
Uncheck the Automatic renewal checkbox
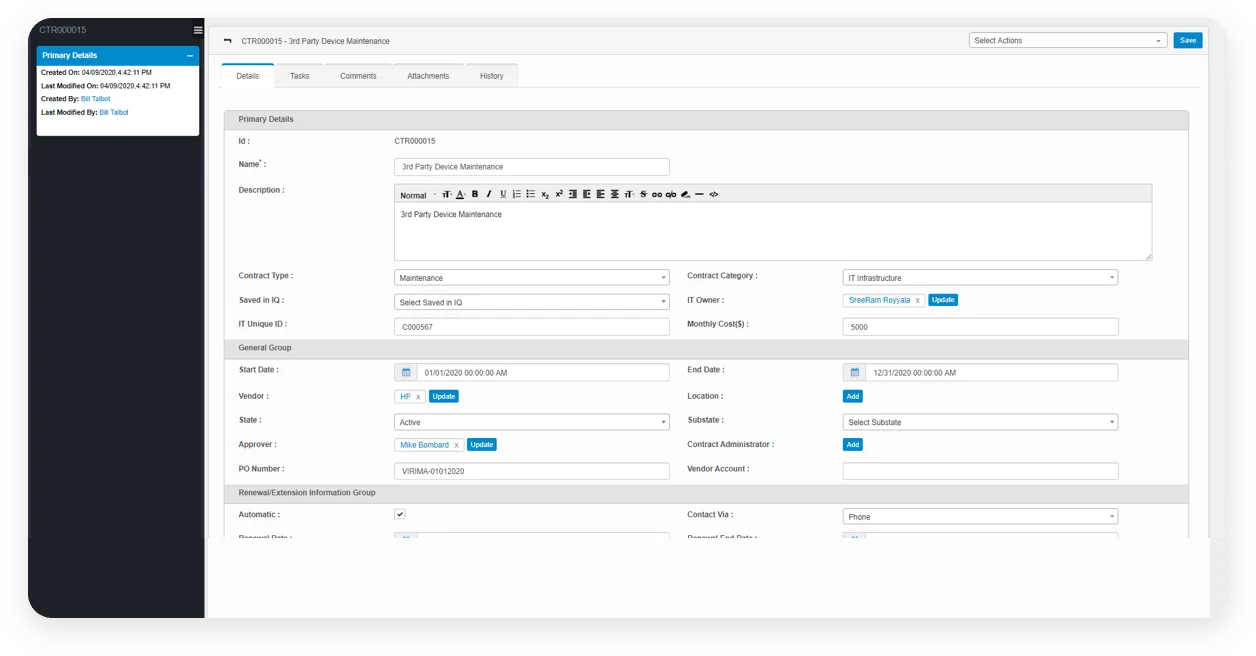[x=400, y=514]
